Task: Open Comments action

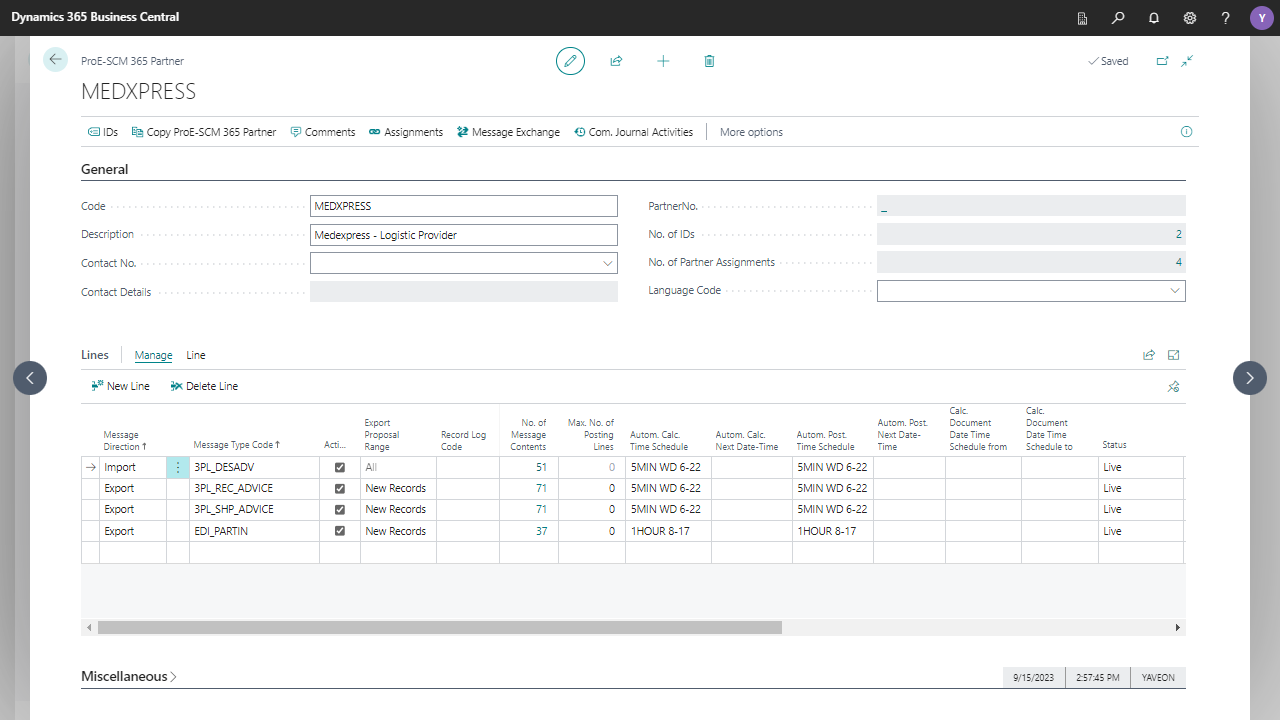Action: point(323,132)
